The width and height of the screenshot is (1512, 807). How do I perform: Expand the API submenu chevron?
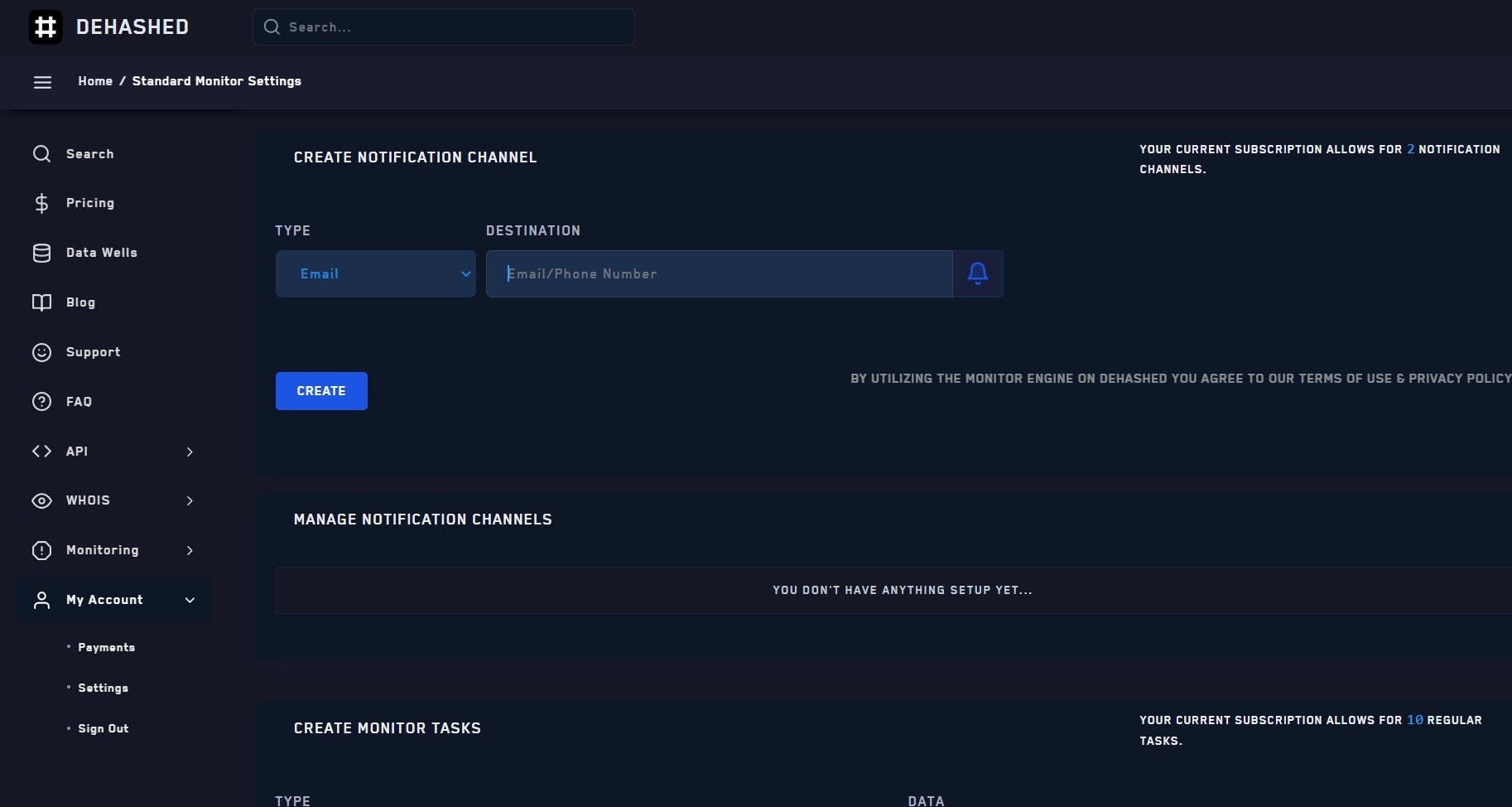[x=190, y=452]
